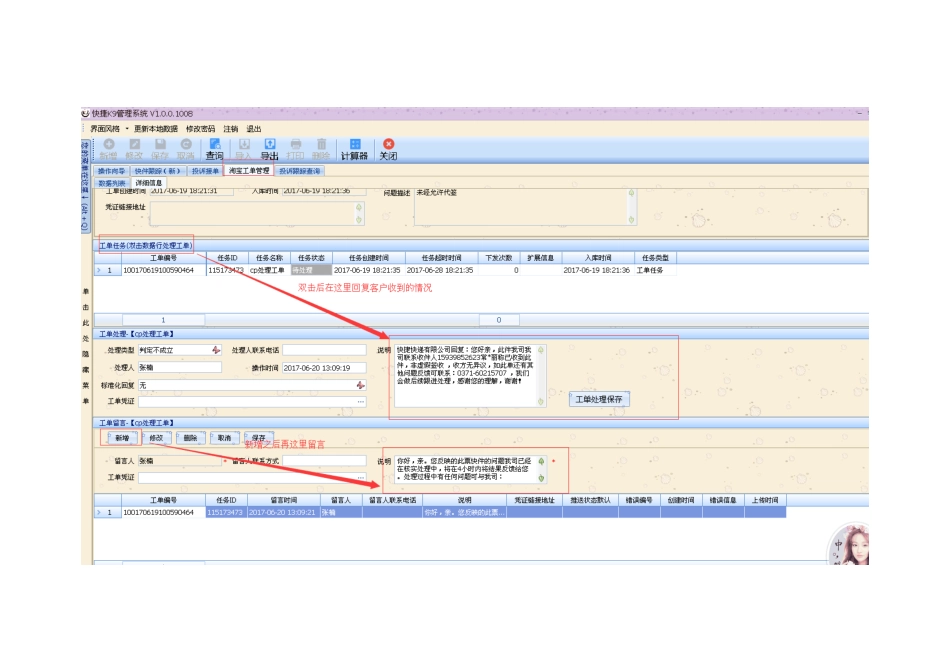The width and height of the screenshot is (950, 672).
Task: Click the 工单凭证 browse ellipsis in 工单处理 section
Action: (x=361, y=401)
